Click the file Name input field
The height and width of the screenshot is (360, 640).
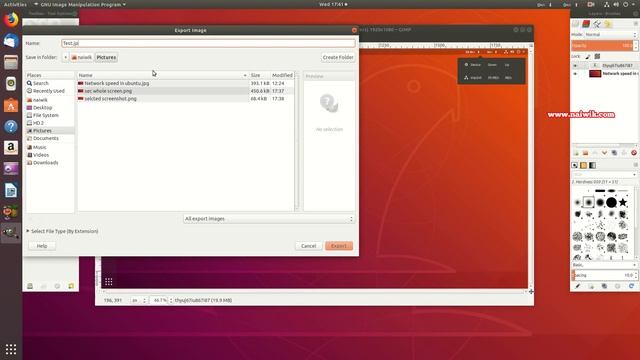click(x=208, y=43)
